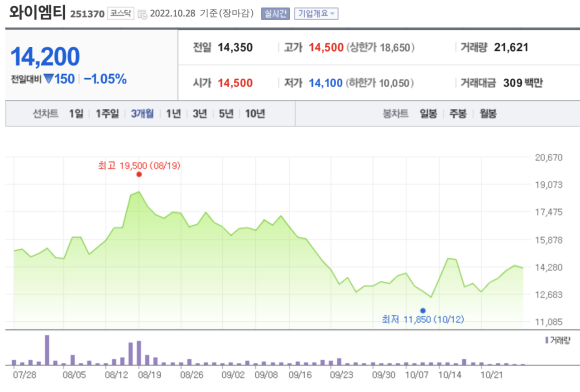Click the 저가 value 14,100

point(326,83)
